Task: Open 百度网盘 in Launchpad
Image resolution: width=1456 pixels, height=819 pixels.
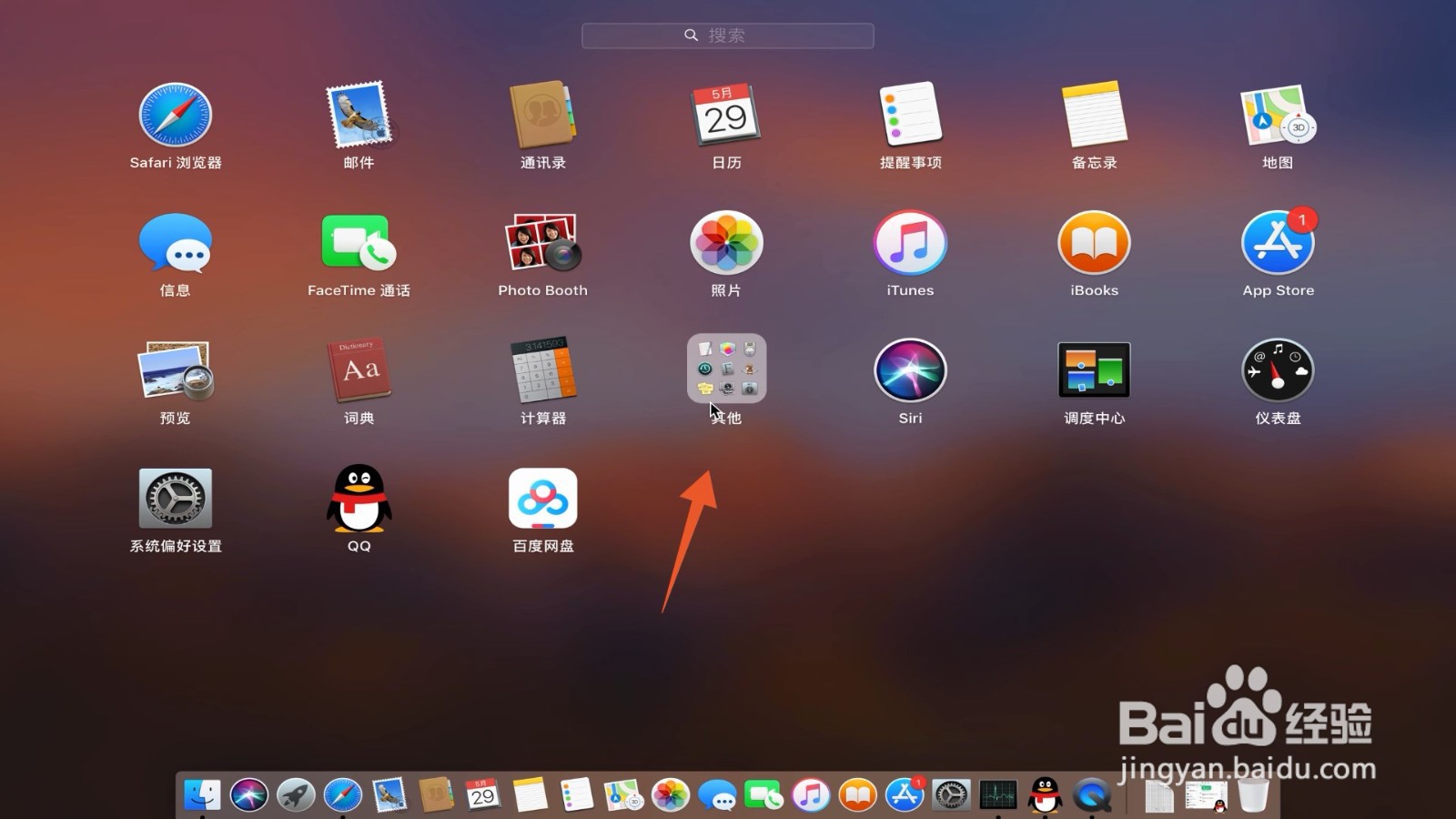Action: (x=543, y=499)
